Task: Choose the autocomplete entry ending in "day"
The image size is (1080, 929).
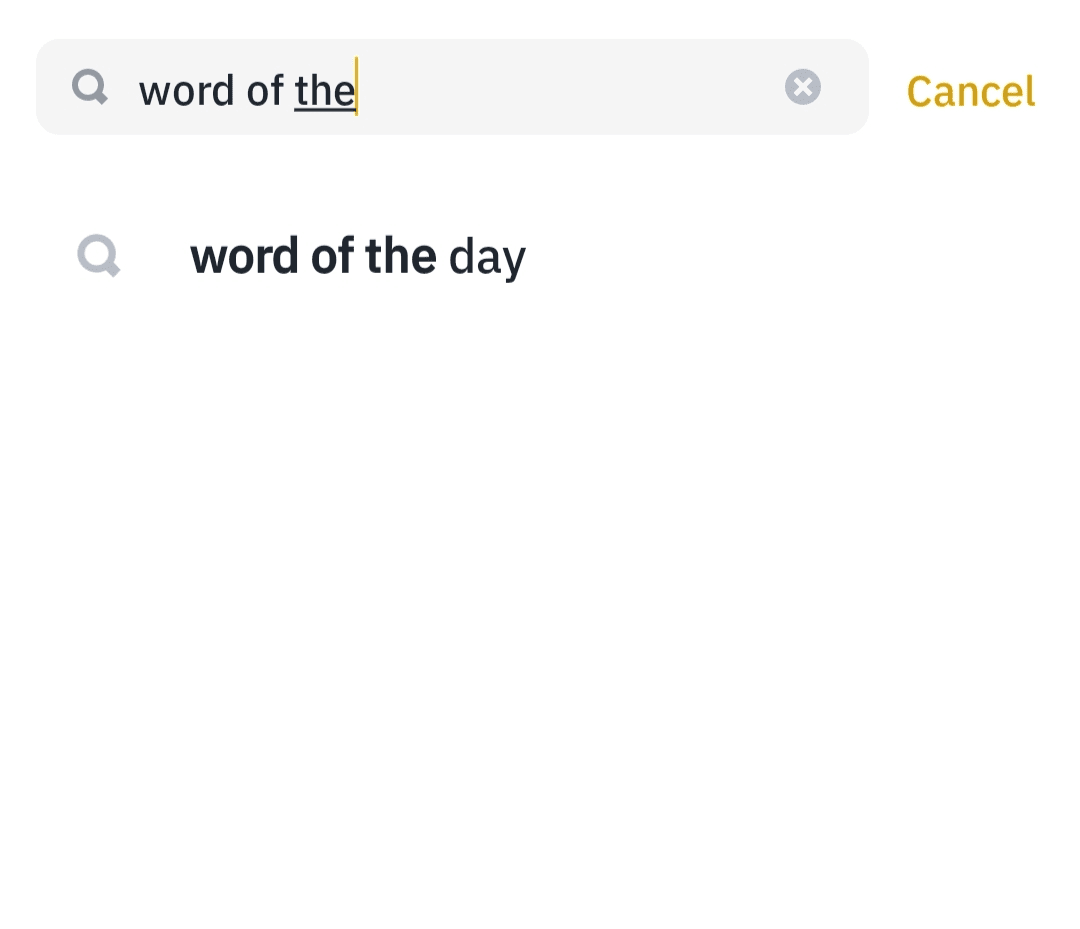Action: pyautogui.click(x=357, y=257)
